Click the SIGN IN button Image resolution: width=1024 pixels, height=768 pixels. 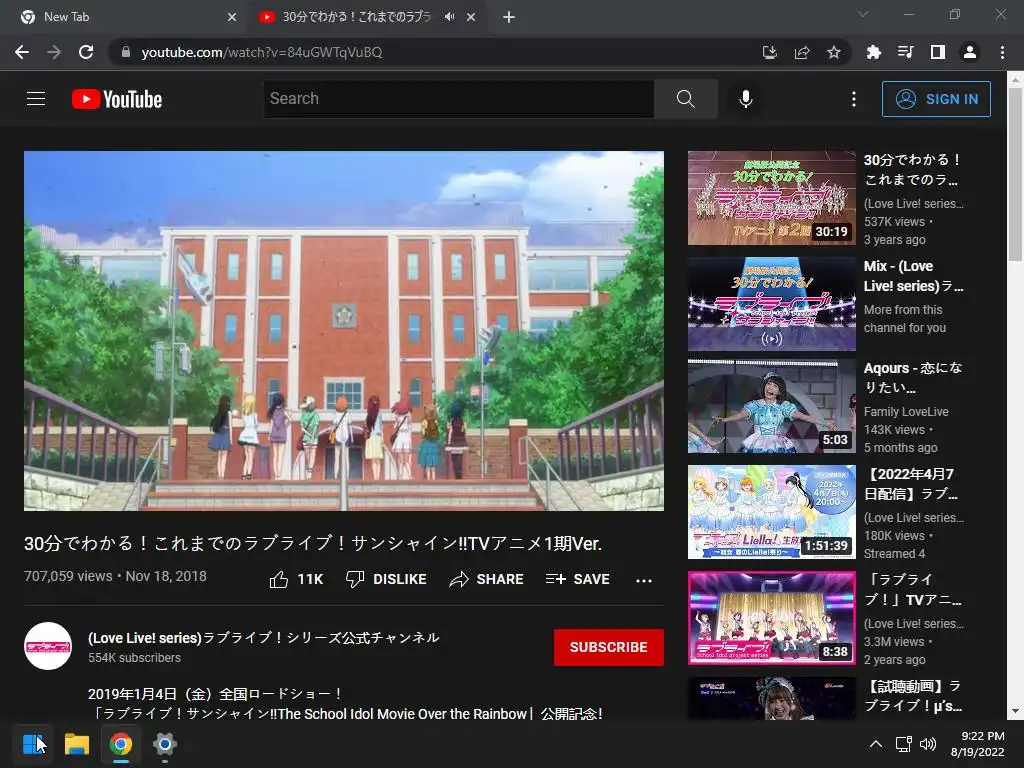(x=936, y=99)
